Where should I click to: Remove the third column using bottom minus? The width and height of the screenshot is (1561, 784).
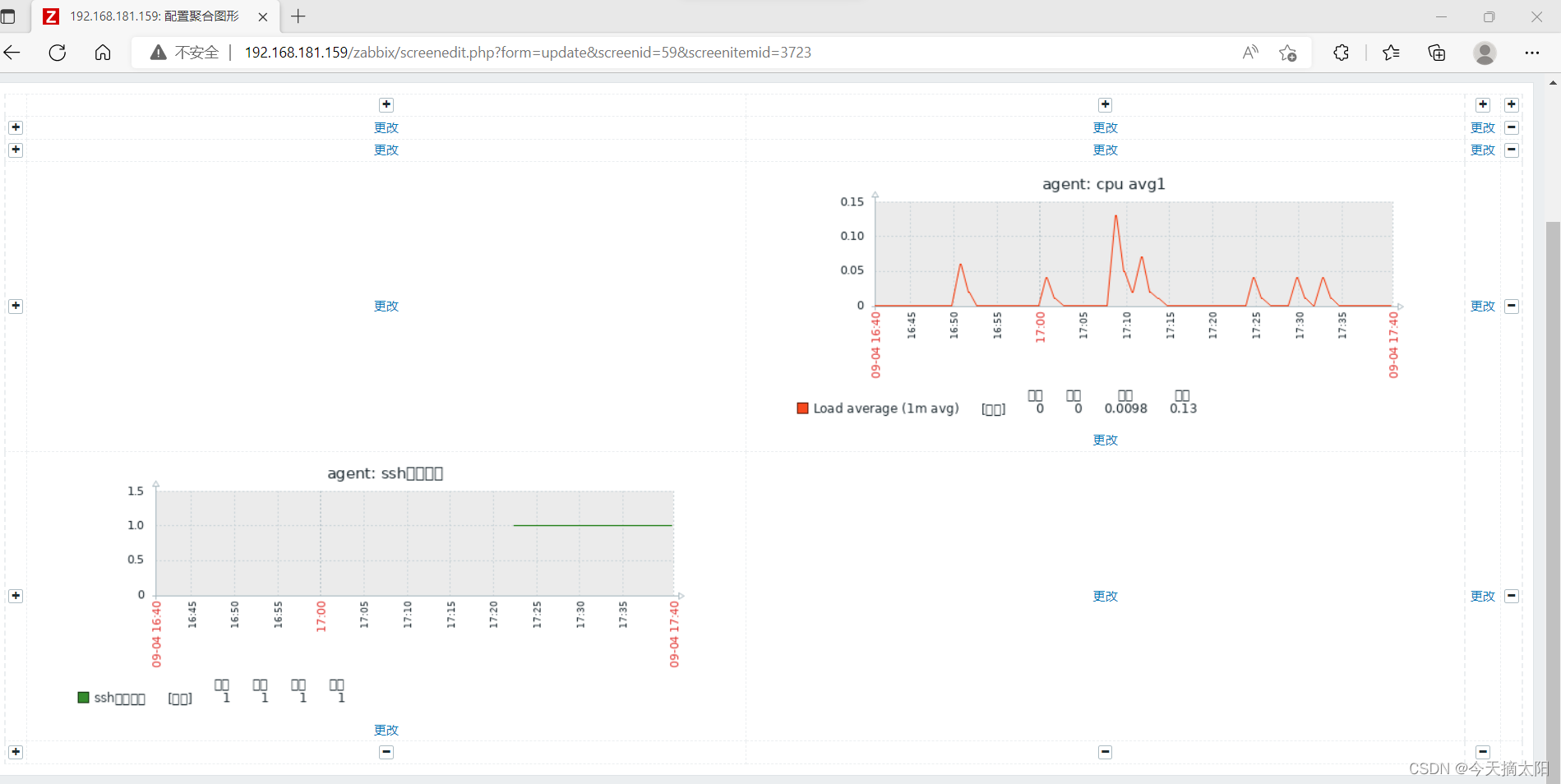pyautogui.click(x=1483, y=752)
